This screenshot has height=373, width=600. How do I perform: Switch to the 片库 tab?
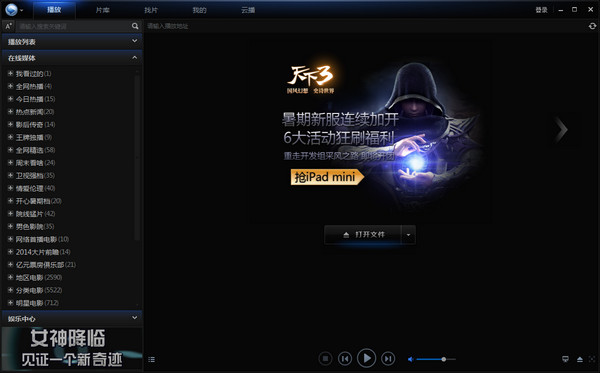pos(103,10)
